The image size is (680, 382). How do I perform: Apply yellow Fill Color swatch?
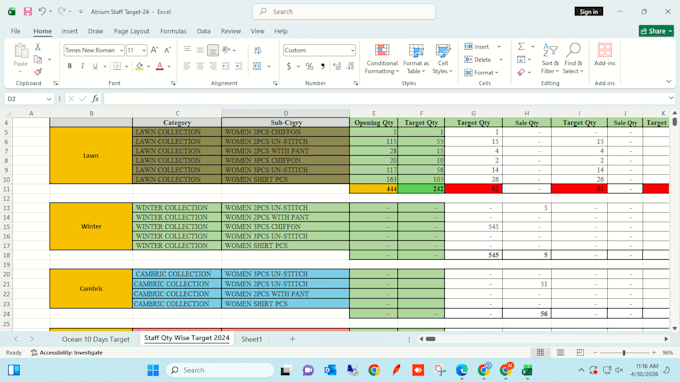[x=140, y=66]
